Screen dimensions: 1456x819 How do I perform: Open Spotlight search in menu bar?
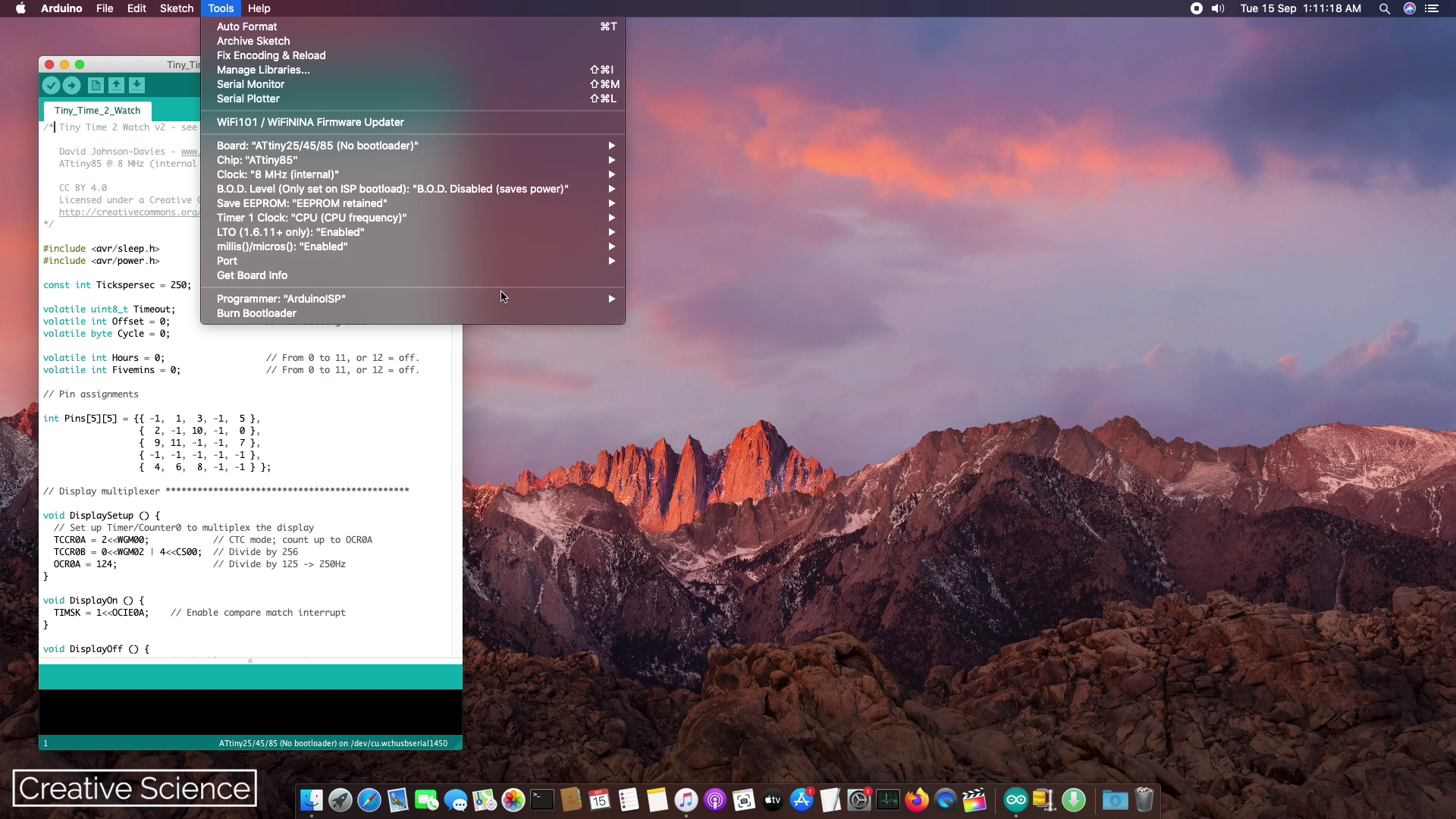1384,8
